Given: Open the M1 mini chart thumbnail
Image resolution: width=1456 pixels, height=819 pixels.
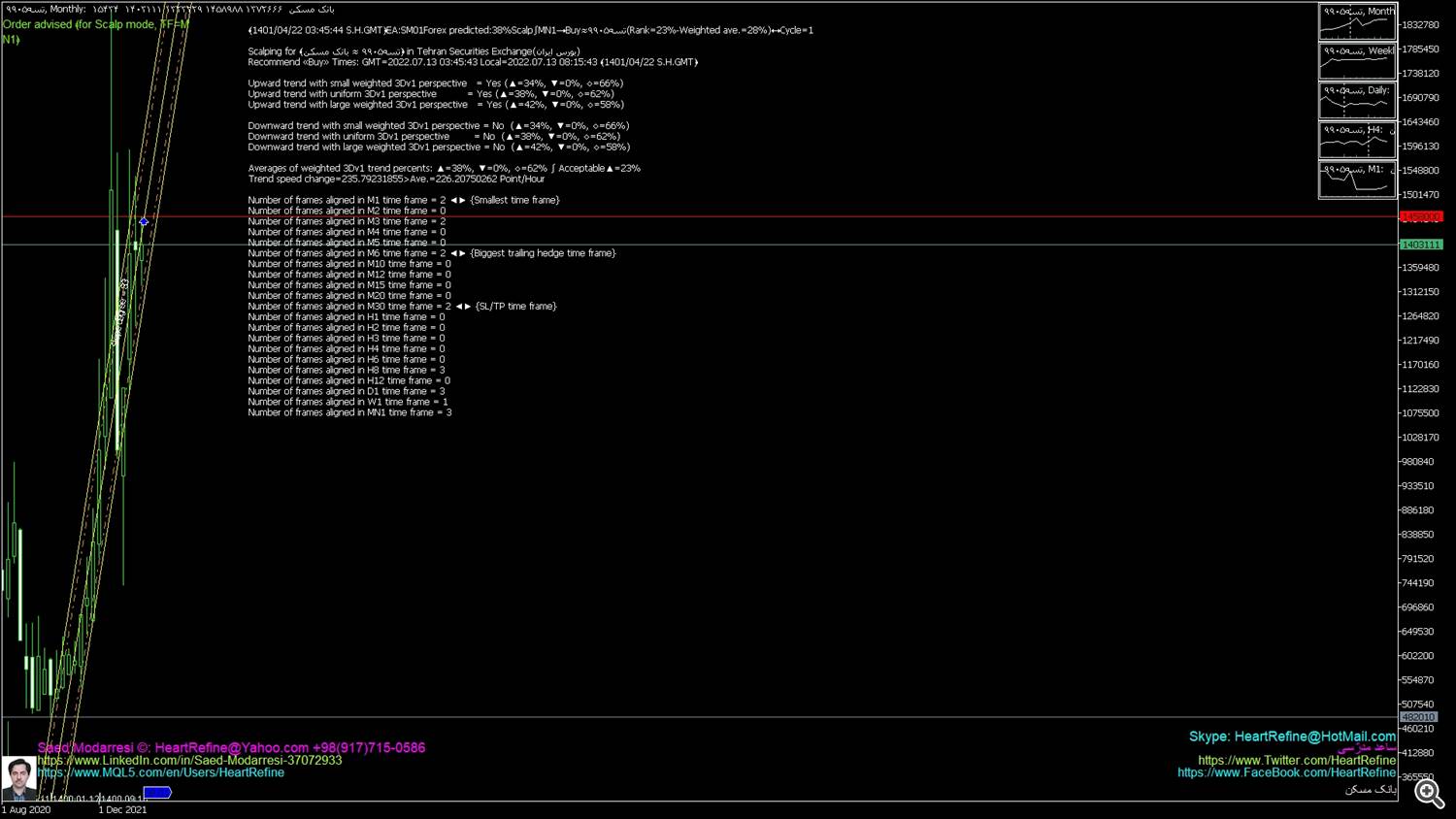Looking at the screenshot, I should [1357, 180].
